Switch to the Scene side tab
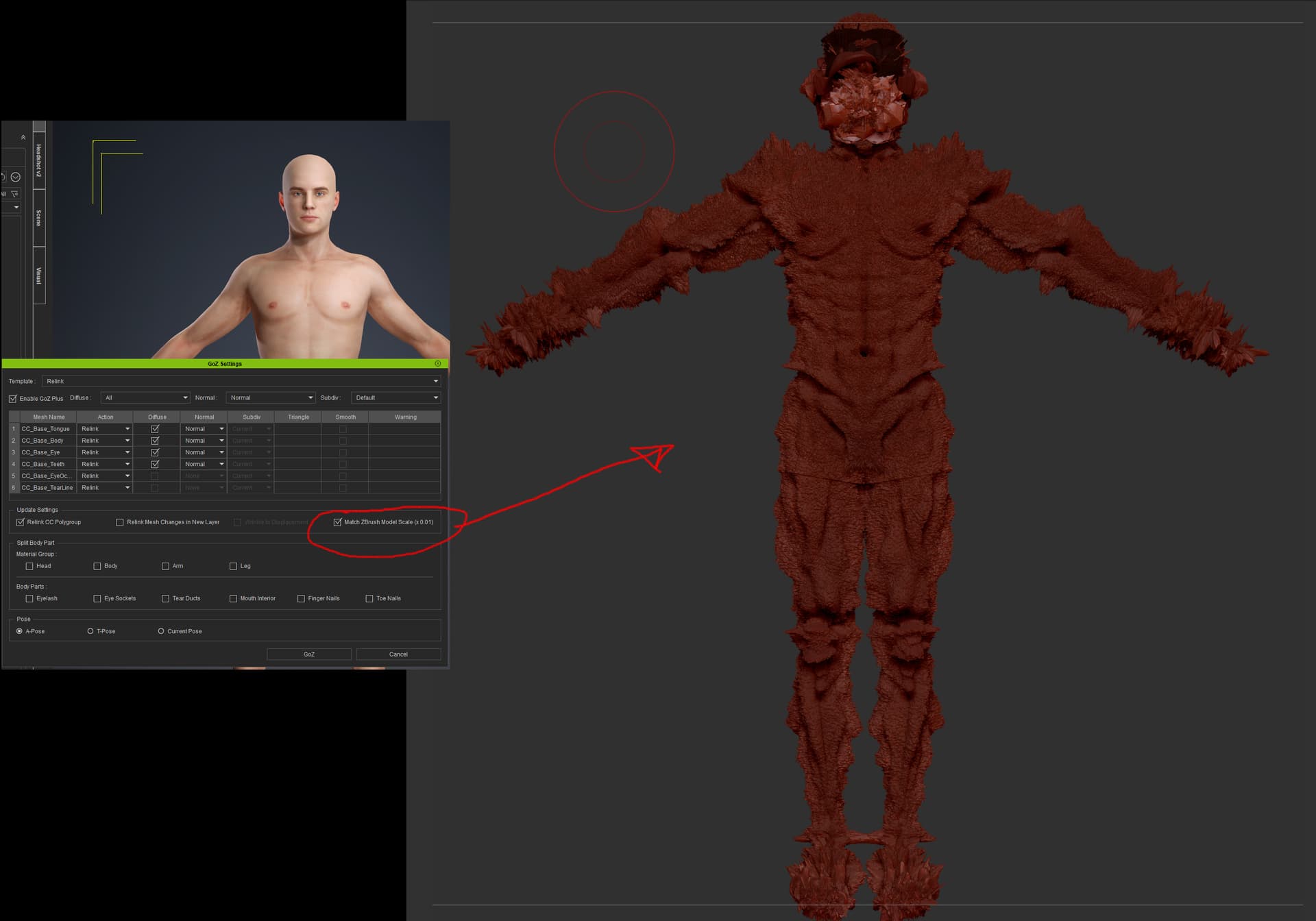 pyautogui.click(x=39, y=218)
